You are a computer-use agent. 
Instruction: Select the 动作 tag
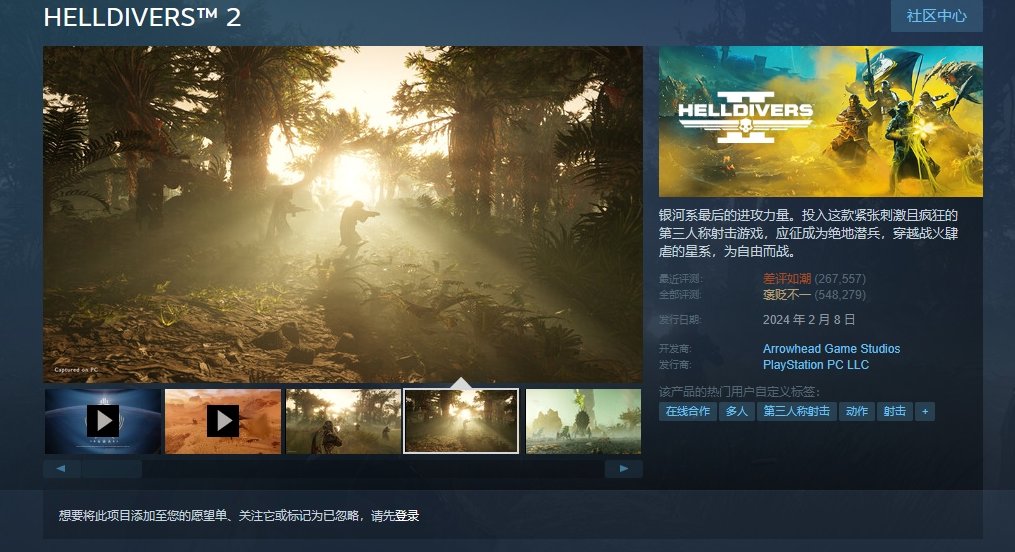(856, 411)
